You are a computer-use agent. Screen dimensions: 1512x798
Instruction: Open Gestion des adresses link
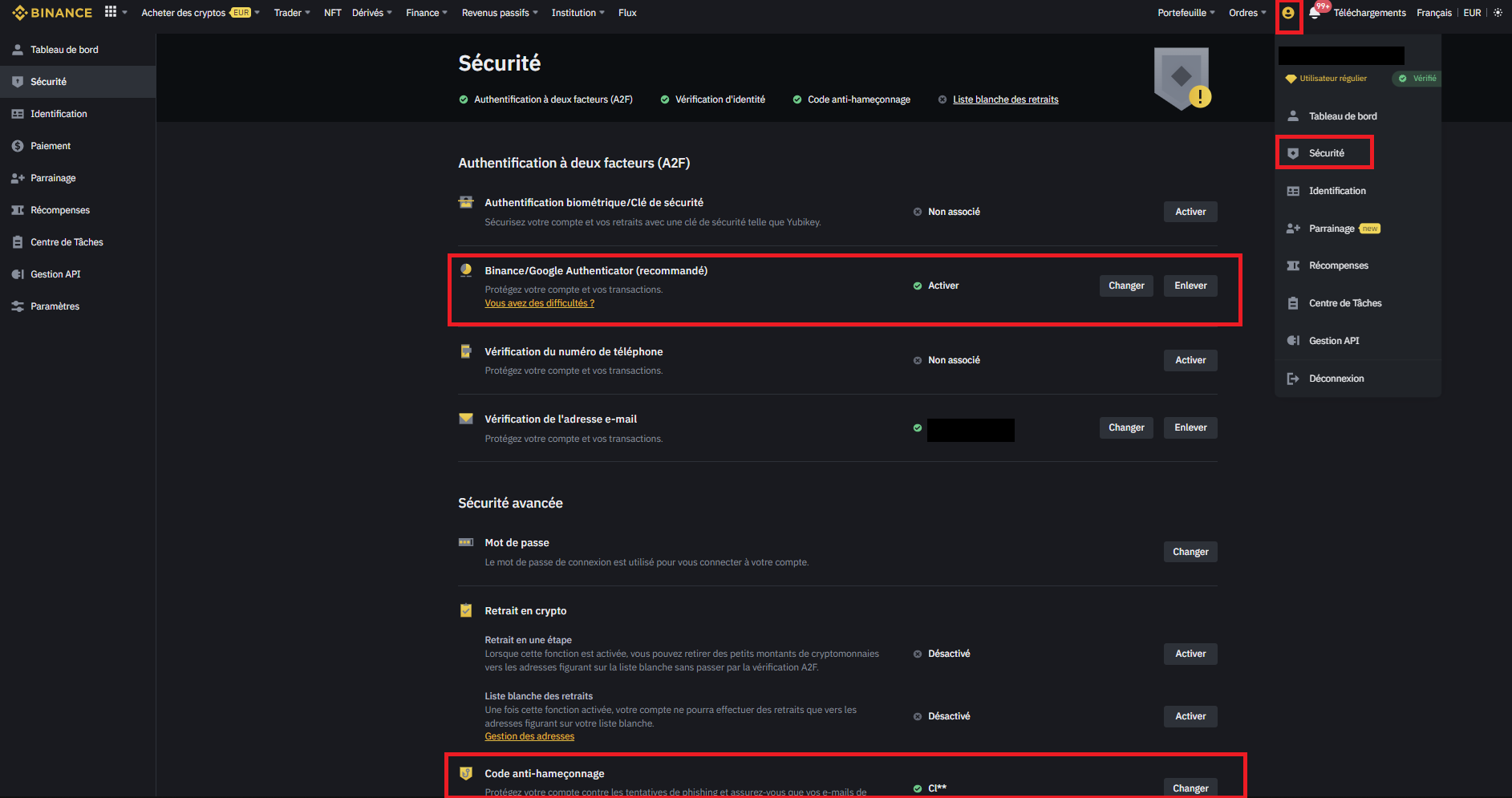529,736
